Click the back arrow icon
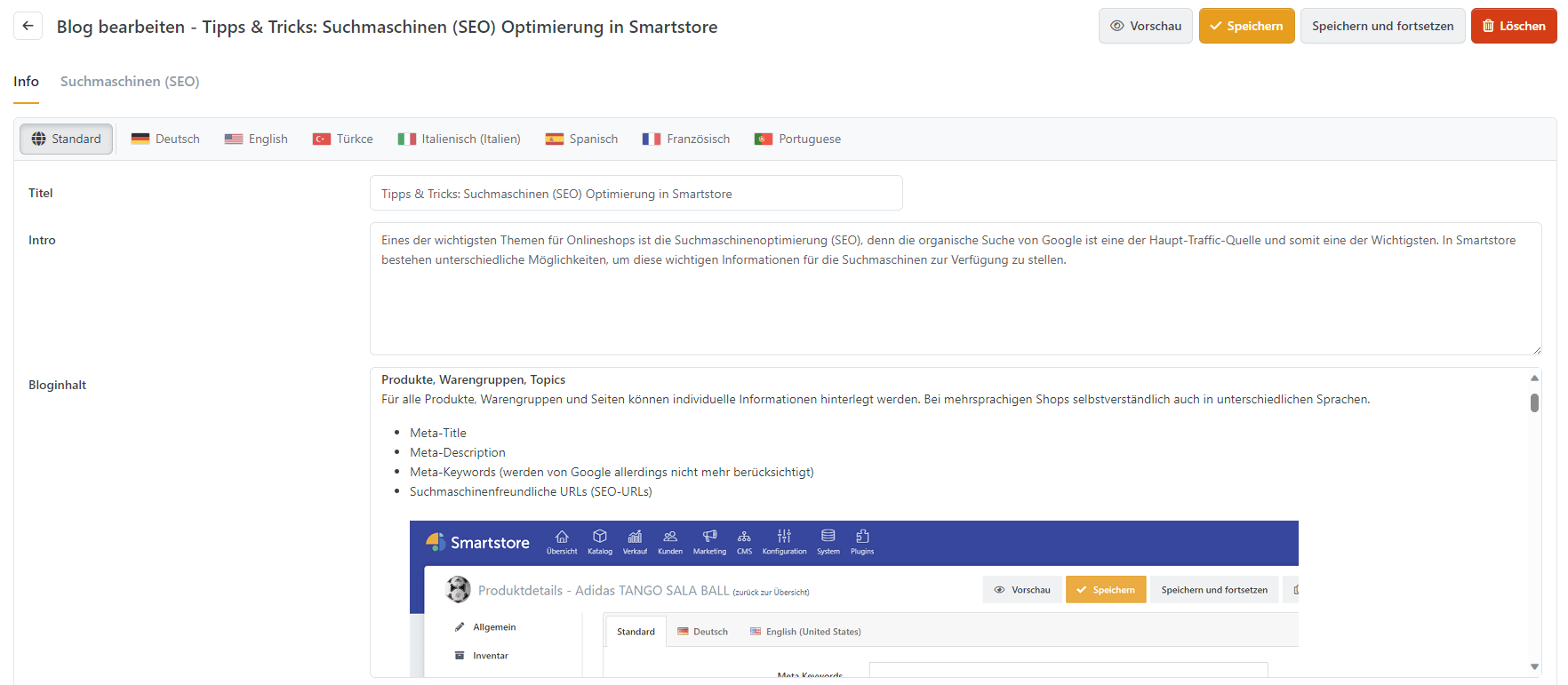This screenshot has height=685, width=1568. (x=28, y=26)
